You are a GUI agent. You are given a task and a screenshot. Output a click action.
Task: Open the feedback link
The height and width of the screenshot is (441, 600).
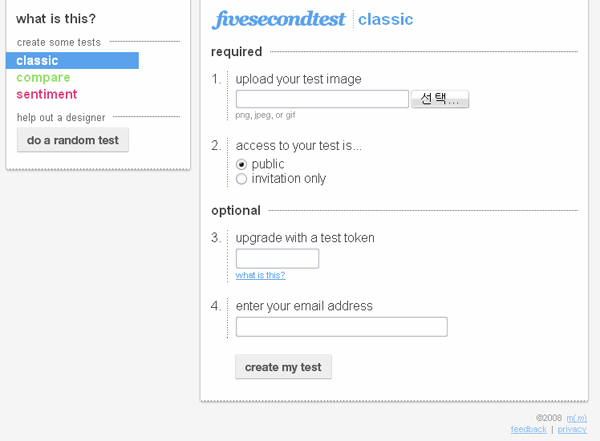528,430
